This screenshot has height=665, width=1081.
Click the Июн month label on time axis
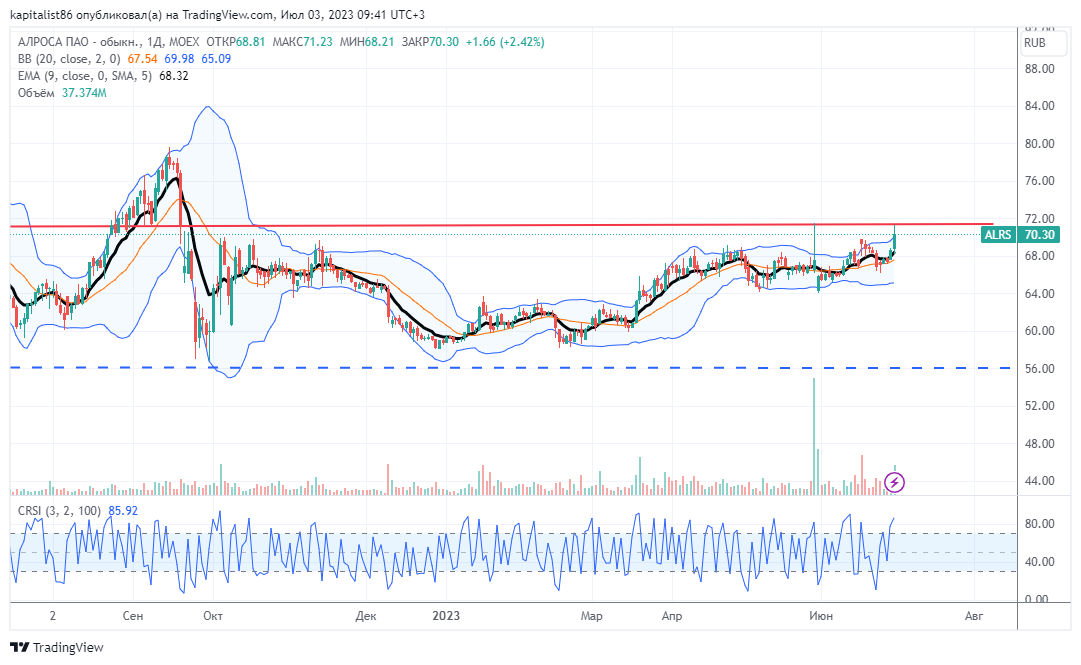coord(820,616)
